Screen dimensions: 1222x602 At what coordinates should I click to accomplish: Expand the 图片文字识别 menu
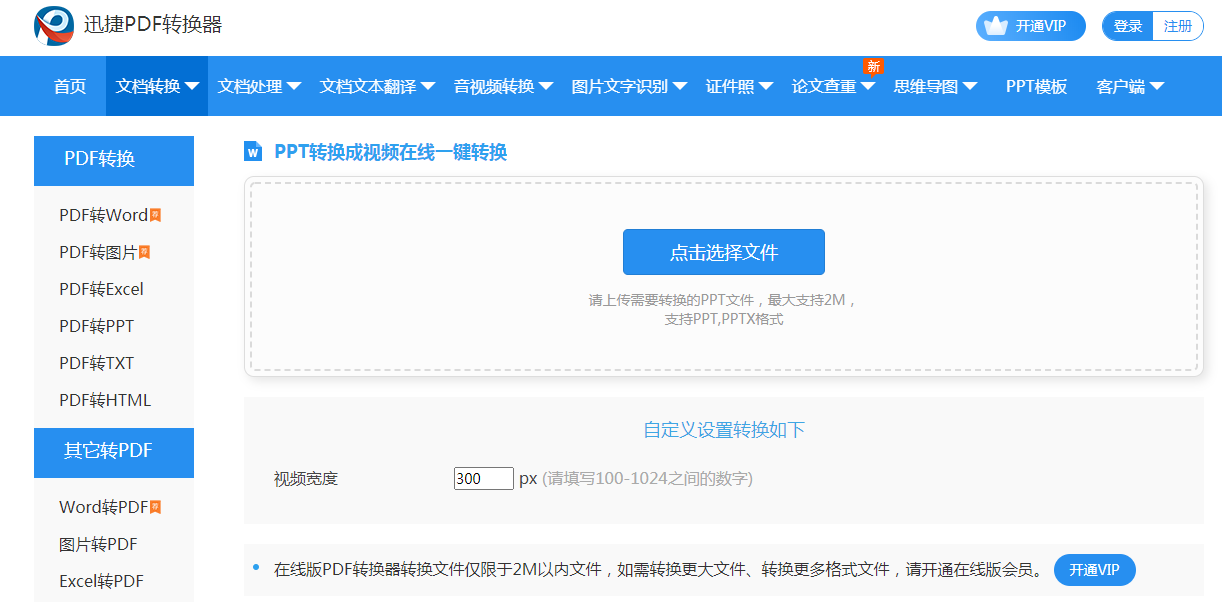pyautogui.click(x=629, y=86)
